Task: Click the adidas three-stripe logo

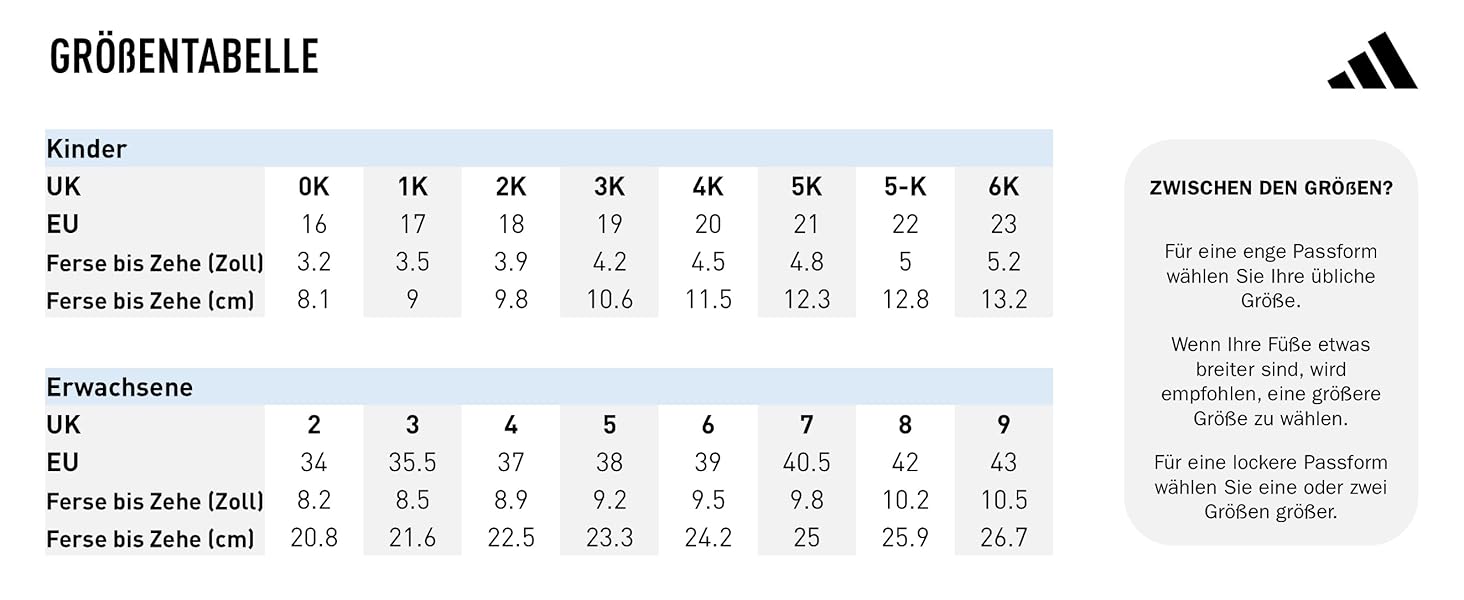Action: [x=1372, y=60]
